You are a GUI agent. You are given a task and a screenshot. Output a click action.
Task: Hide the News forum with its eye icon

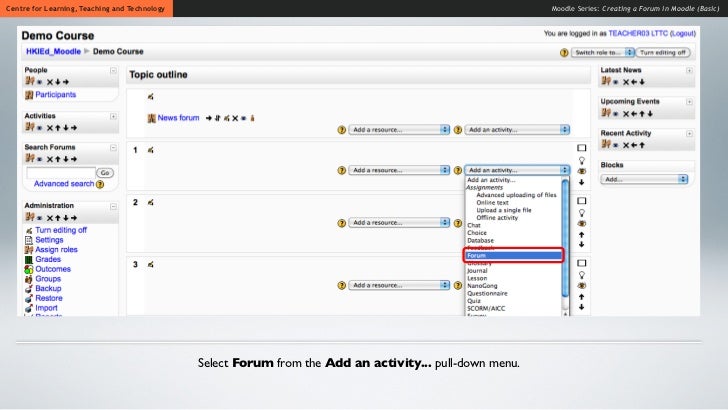tap(244, 118)
